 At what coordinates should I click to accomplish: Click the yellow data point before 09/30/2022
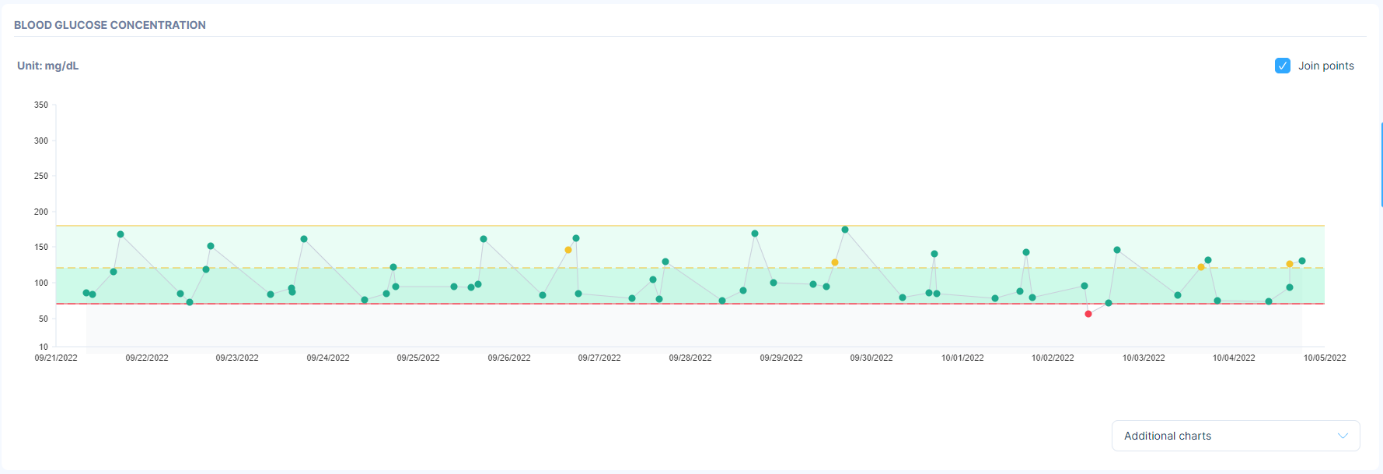point(834,262)
